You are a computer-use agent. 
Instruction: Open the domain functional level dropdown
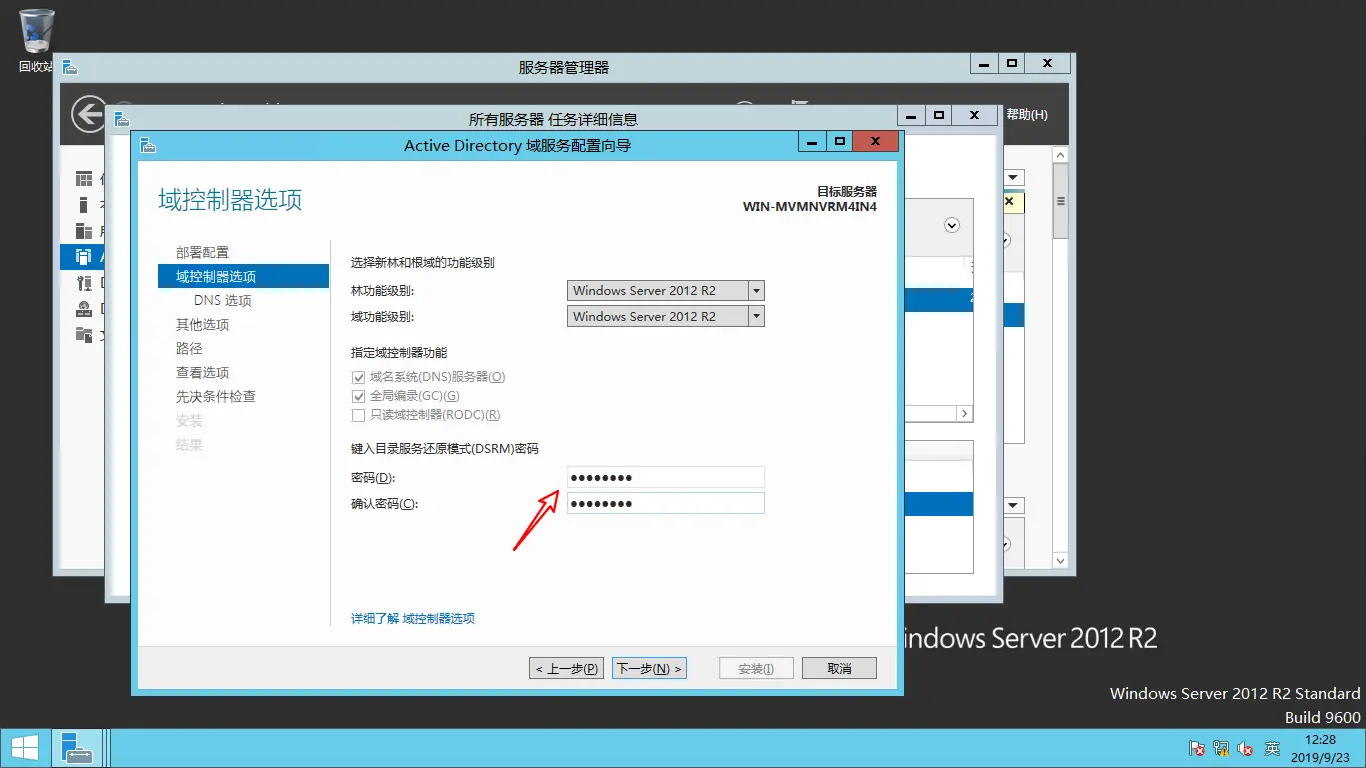coord(756,316)
